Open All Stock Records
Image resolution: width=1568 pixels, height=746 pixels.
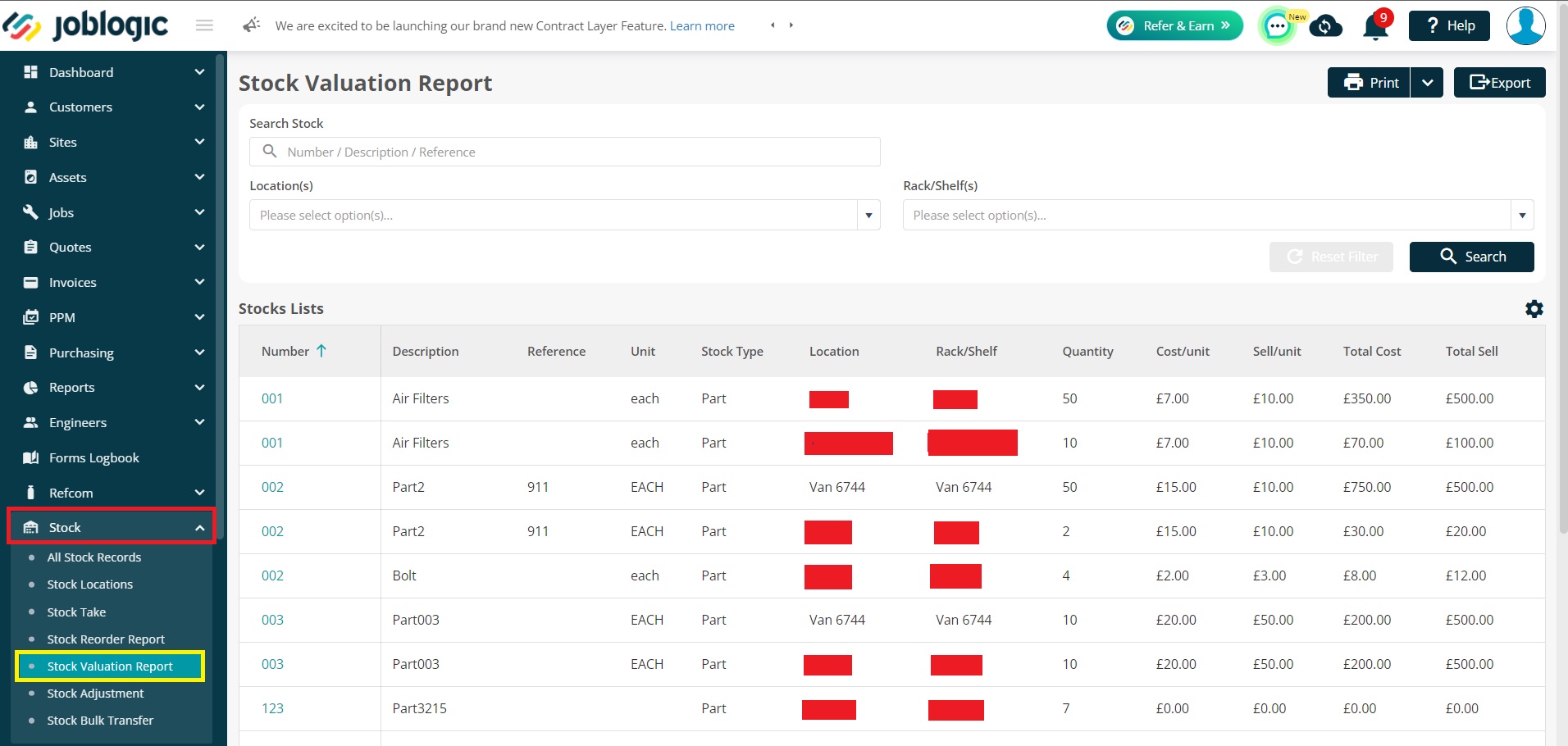(94, 557)
